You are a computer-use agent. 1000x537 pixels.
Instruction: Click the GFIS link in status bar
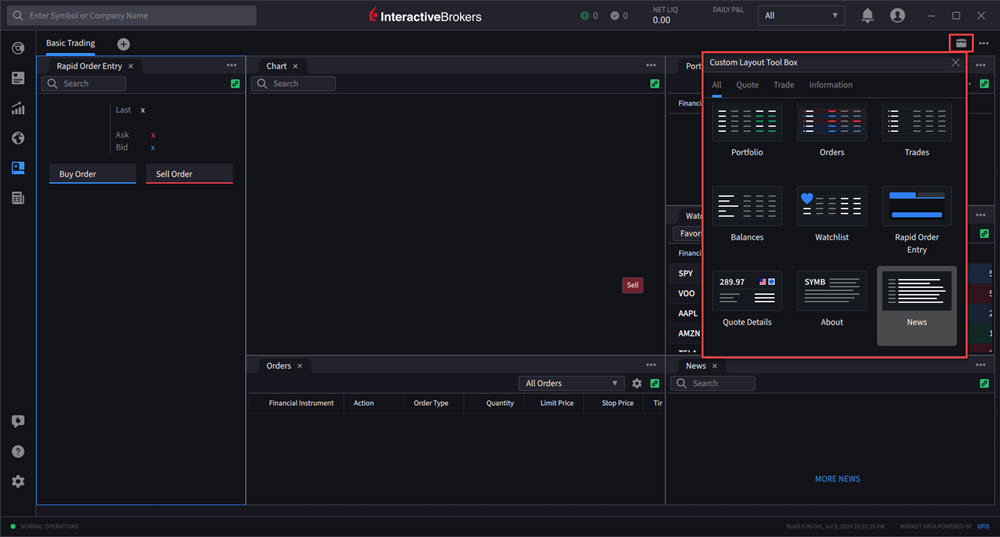pyautogui.click(x=983, y=527)
